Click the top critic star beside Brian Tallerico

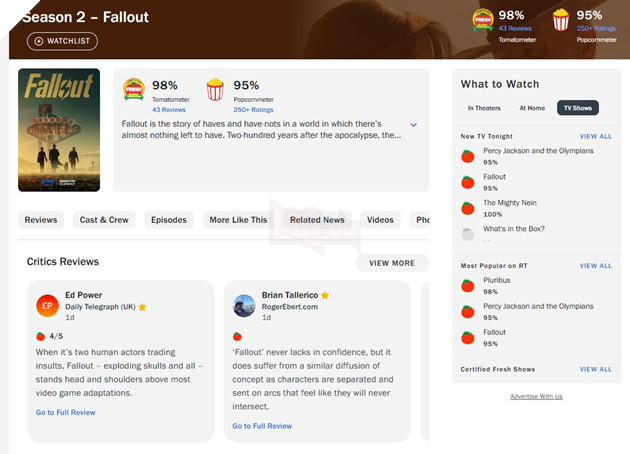325,295
